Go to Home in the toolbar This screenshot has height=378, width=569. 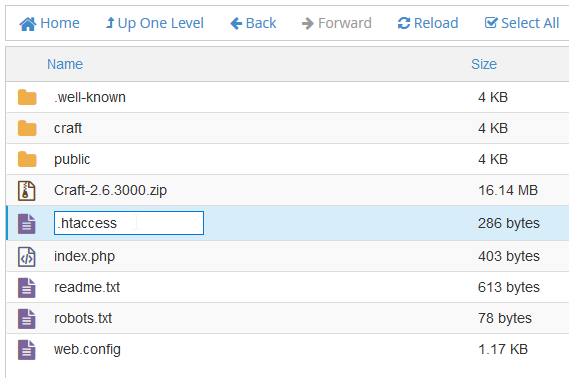pyautogui.click(x=49, y=23)
